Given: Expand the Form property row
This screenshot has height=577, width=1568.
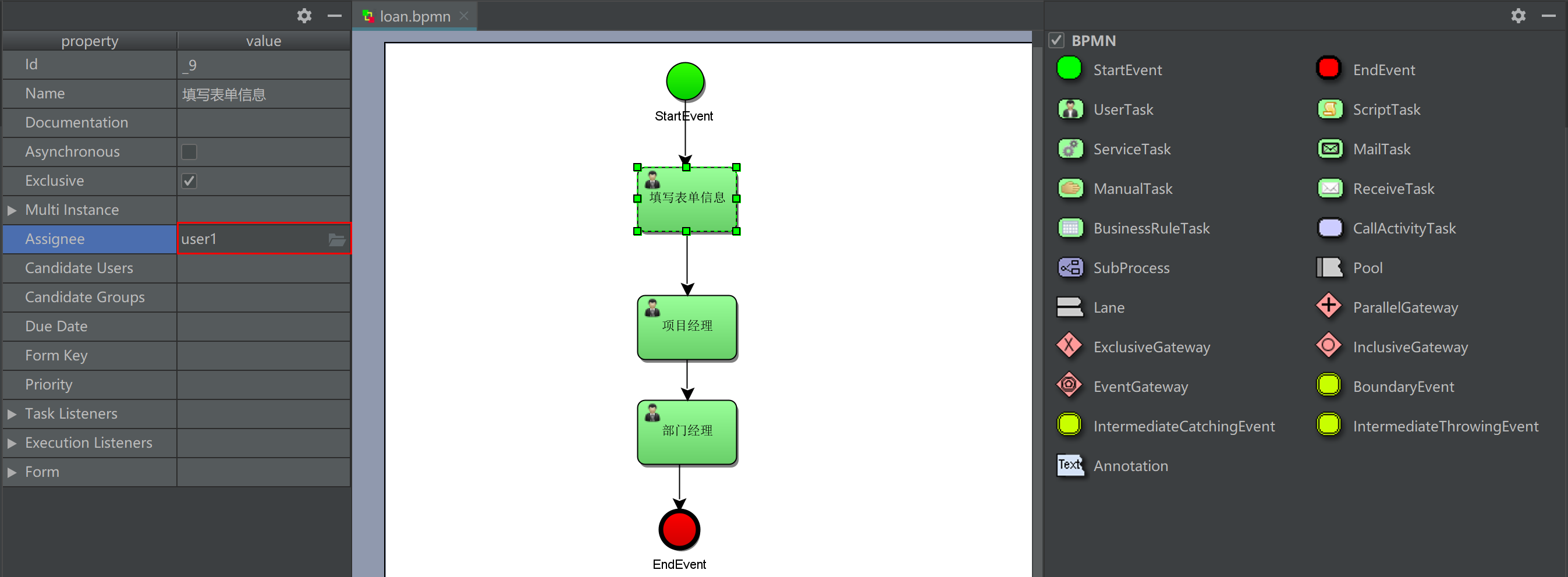Looking at the screenshot, I should click(12, 472).
